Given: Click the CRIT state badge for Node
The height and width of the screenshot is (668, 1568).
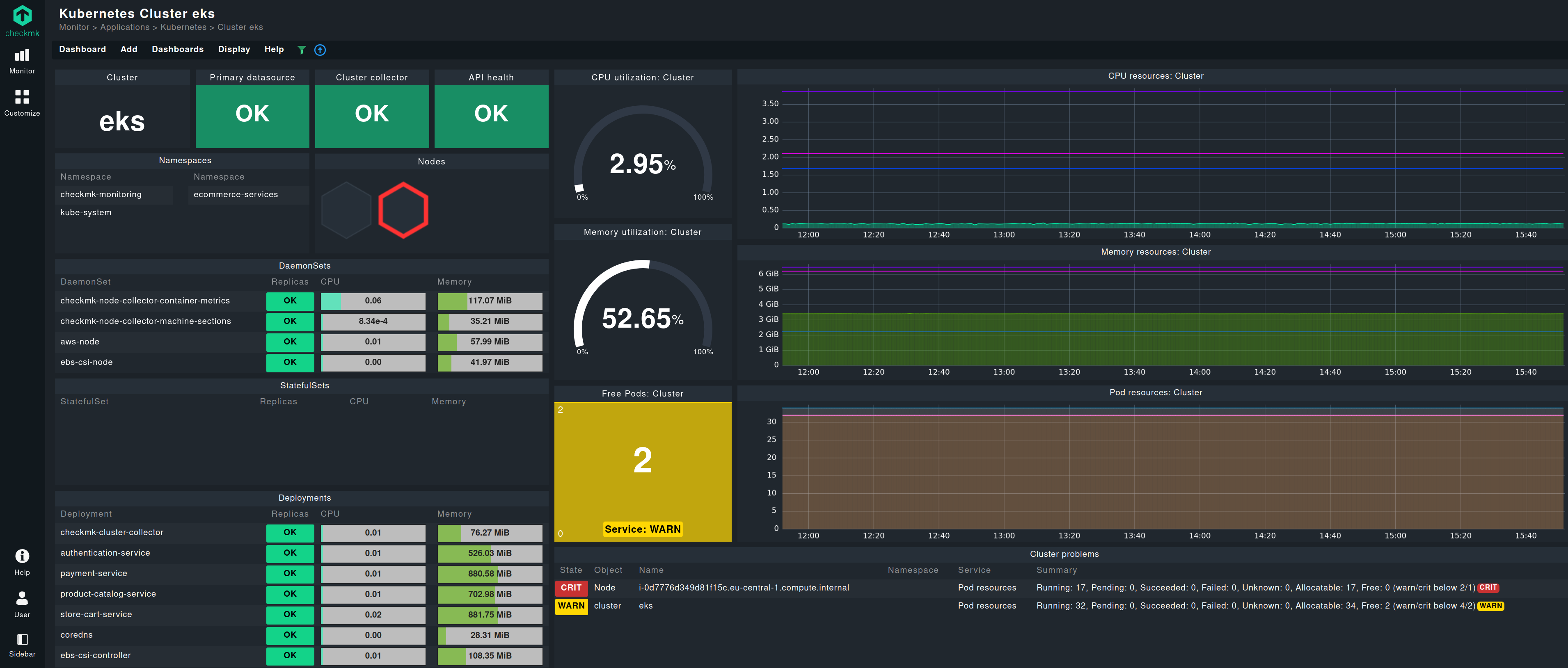Looking at the screenshot, I should [571, 588].
